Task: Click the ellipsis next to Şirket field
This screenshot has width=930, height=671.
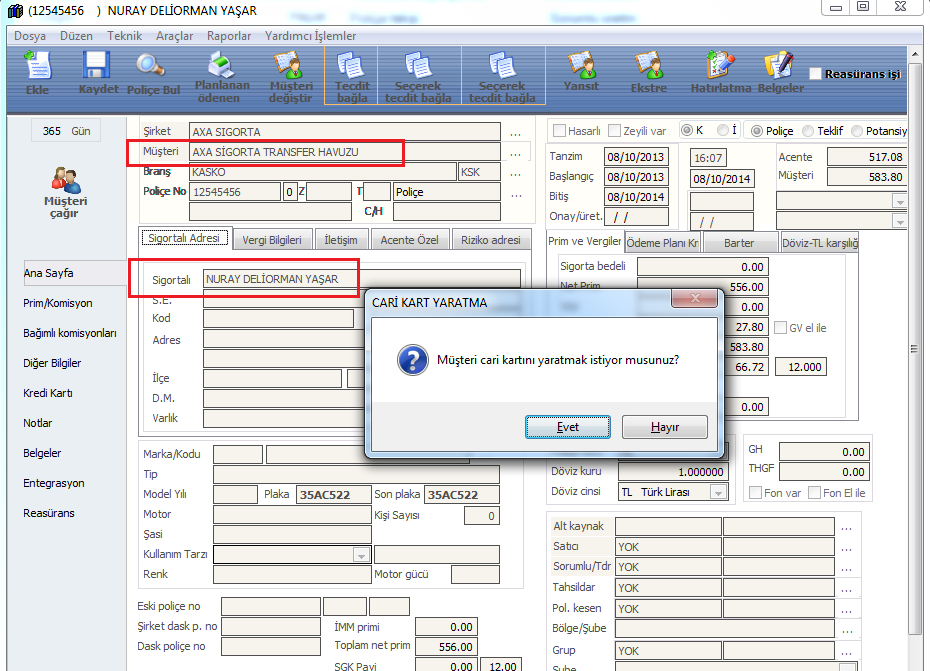Action: 515,132
